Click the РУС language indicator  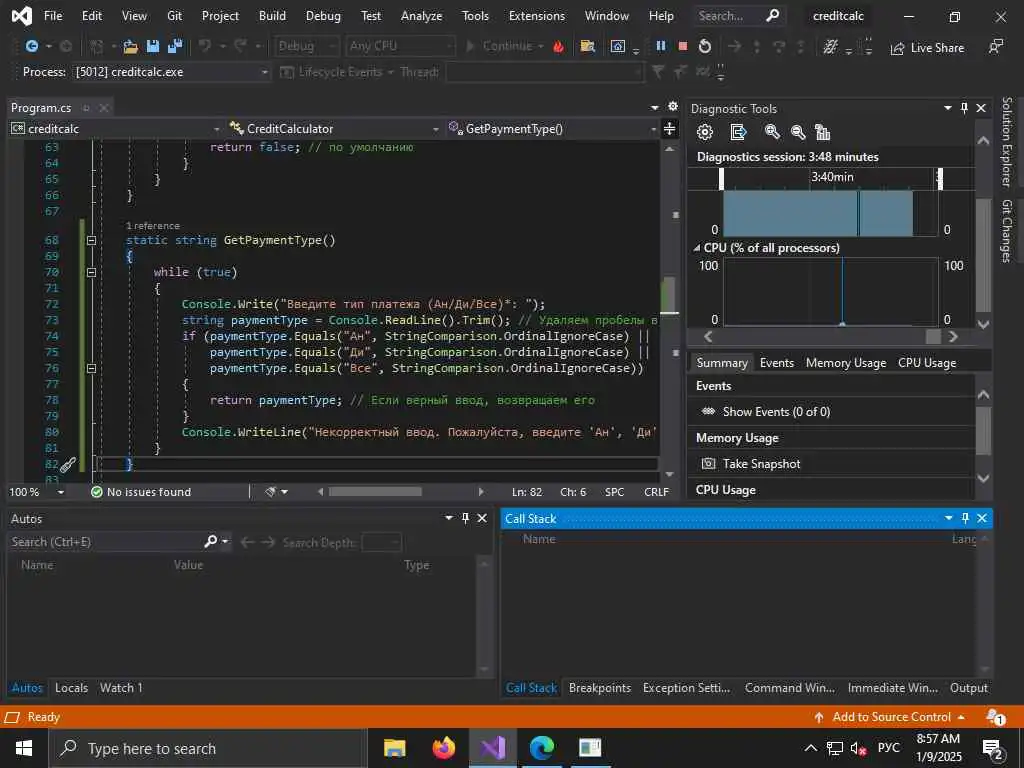coord(888,747)
